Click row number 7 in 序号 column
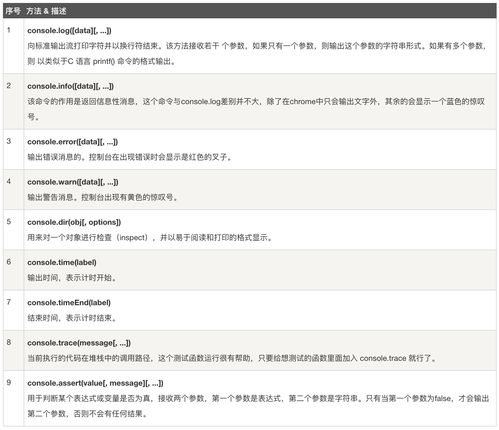 pyautogui.click(x=9, y=302)
